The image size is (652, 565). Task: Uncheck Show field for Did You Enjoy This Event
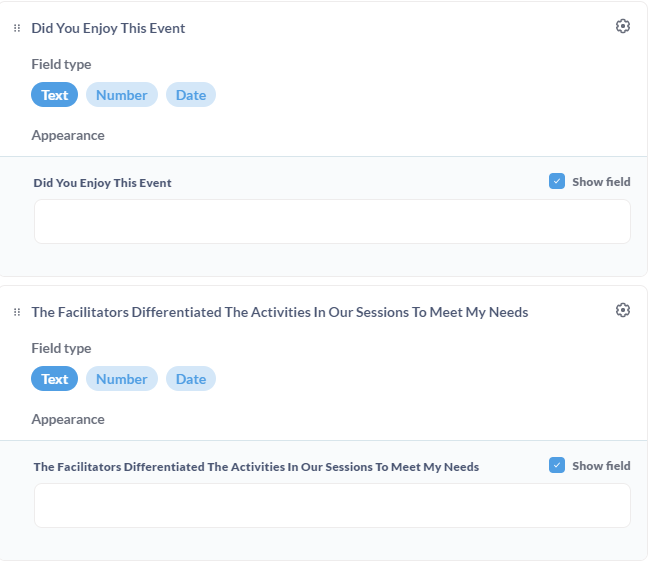click(556, 181)
